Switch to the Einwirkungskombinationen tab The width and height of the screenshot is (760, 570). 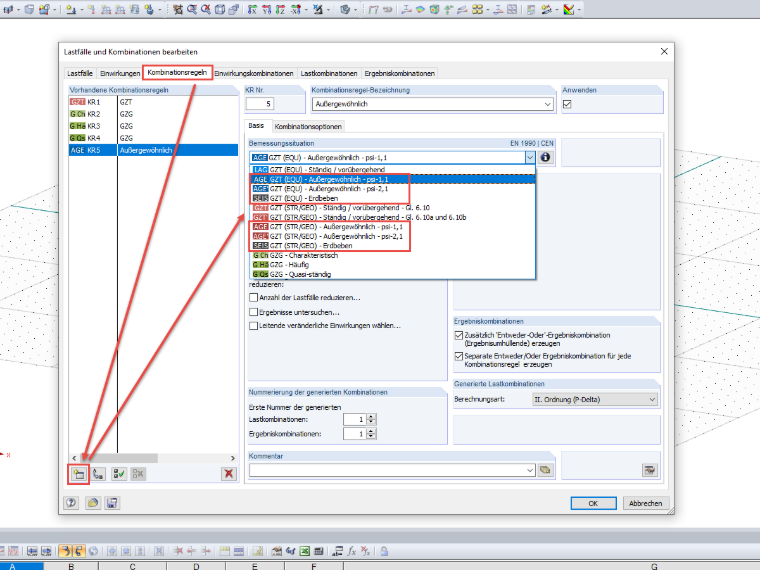click(254, 73)
